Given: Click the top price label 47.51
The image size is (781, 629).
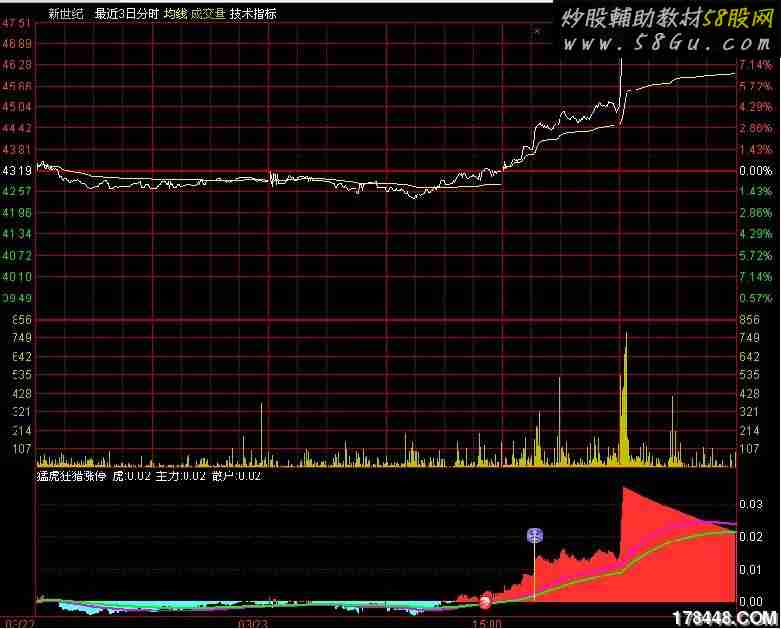Looking at the screenshot, I should (x=17, y=23).
